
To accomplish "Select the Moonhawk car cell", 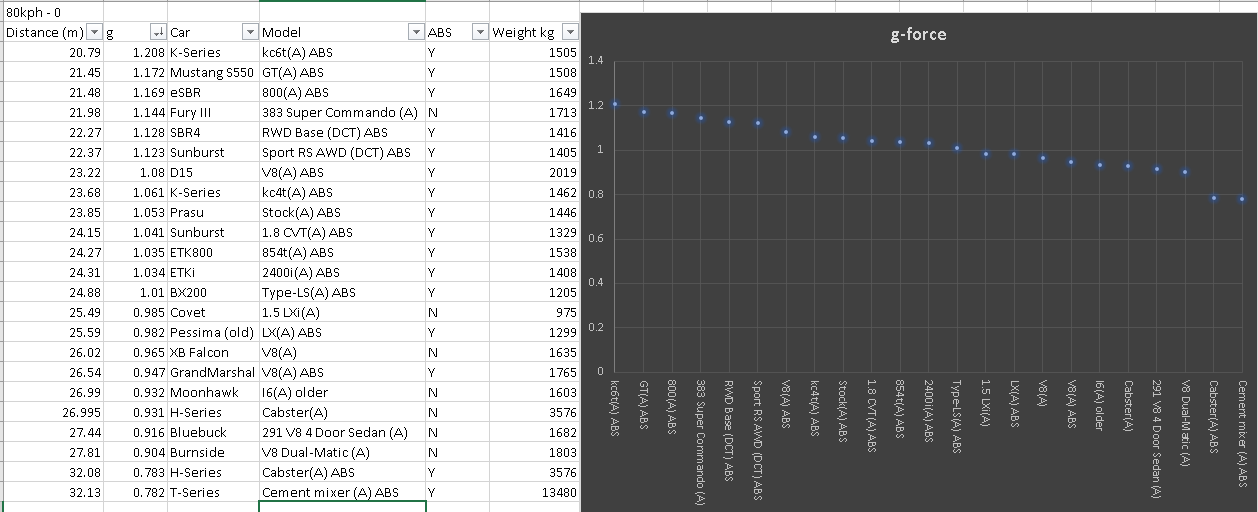I will [x=213, y=392].
